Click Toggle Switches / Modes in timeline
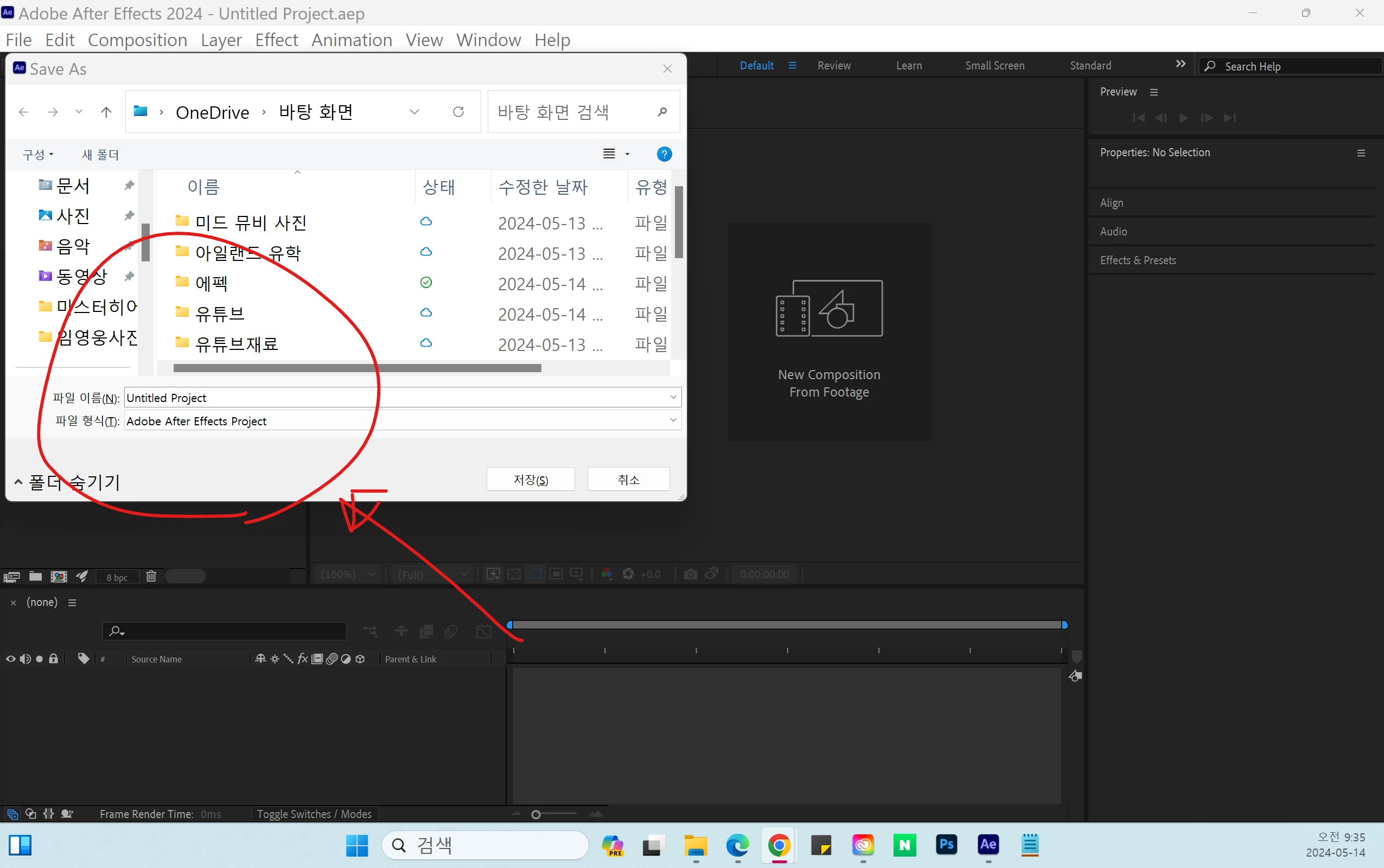The height and width of the screenshot is (868, 1384). coord(314,814)
